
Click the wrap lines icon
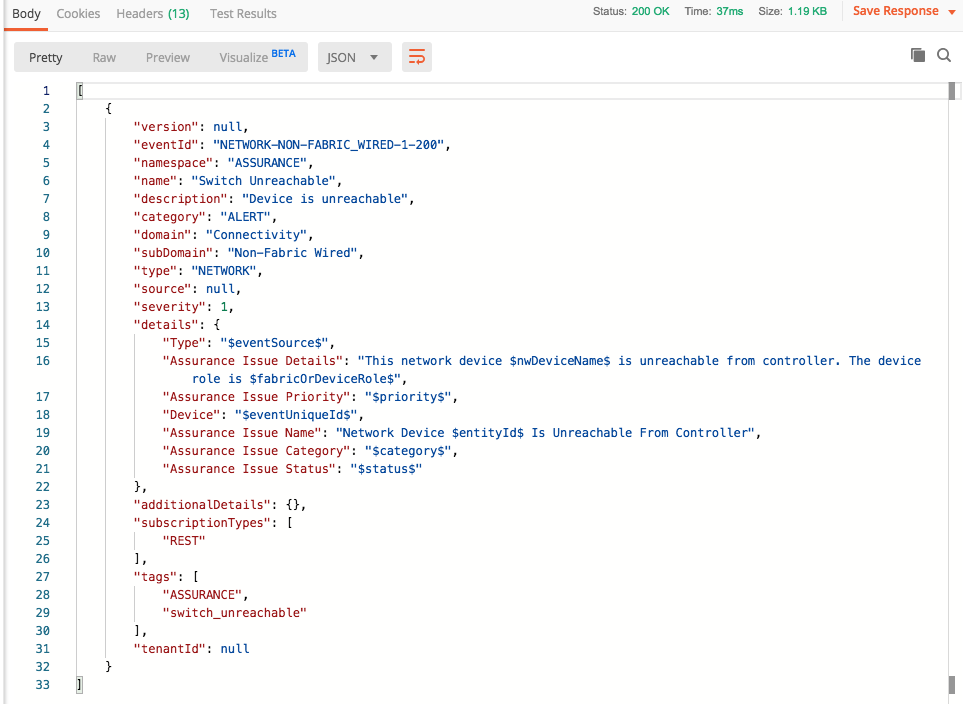(417, 57)
